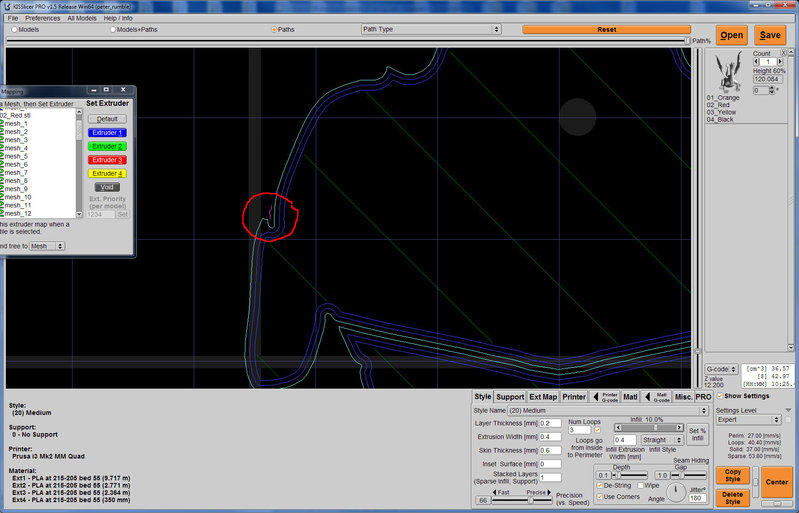Click the infill slider left arrow
799x513 pixels.
tap(618, 427)
